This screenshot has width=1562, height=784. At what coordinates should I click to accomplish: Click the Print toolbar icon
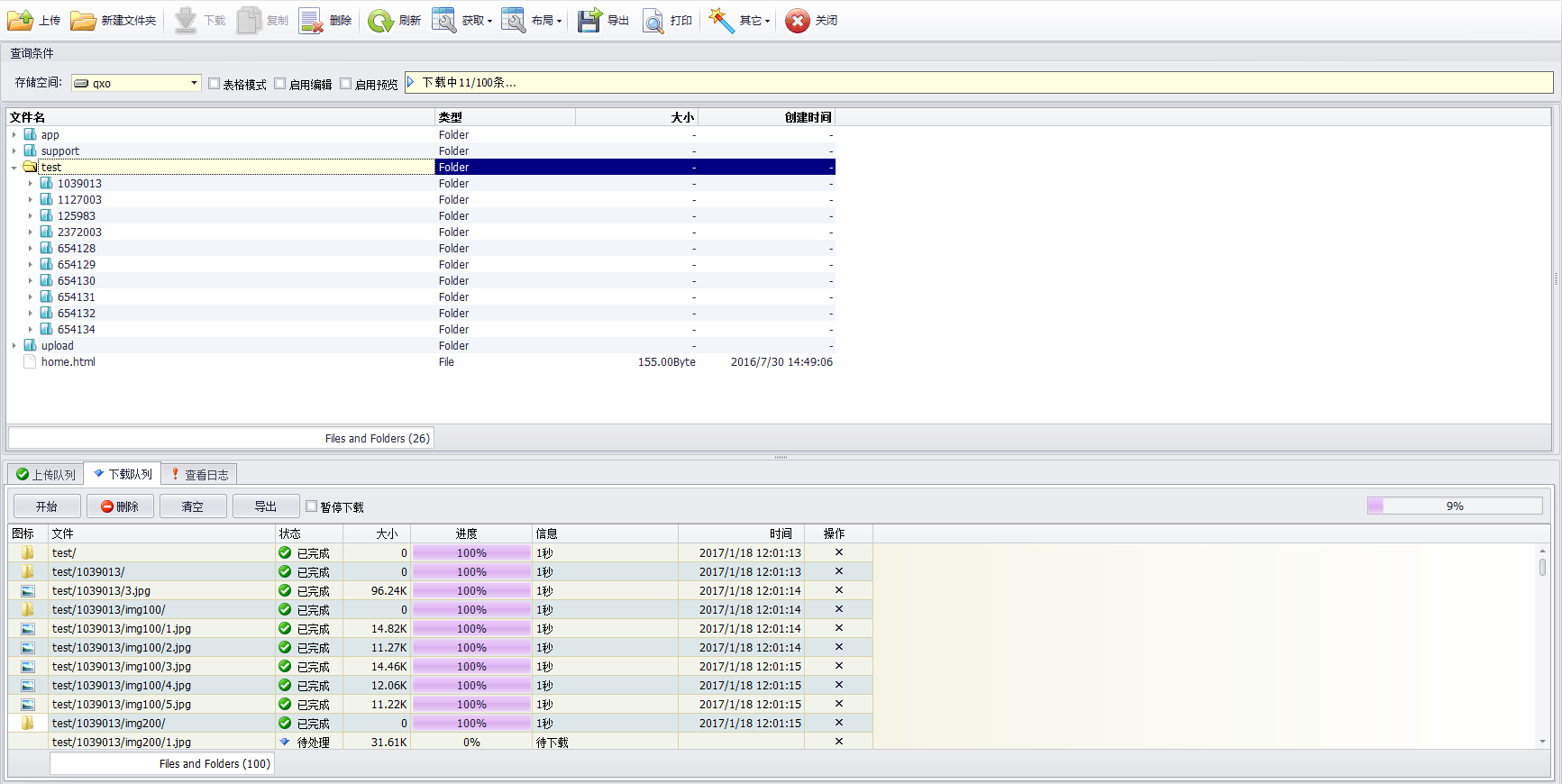point(653,20)
